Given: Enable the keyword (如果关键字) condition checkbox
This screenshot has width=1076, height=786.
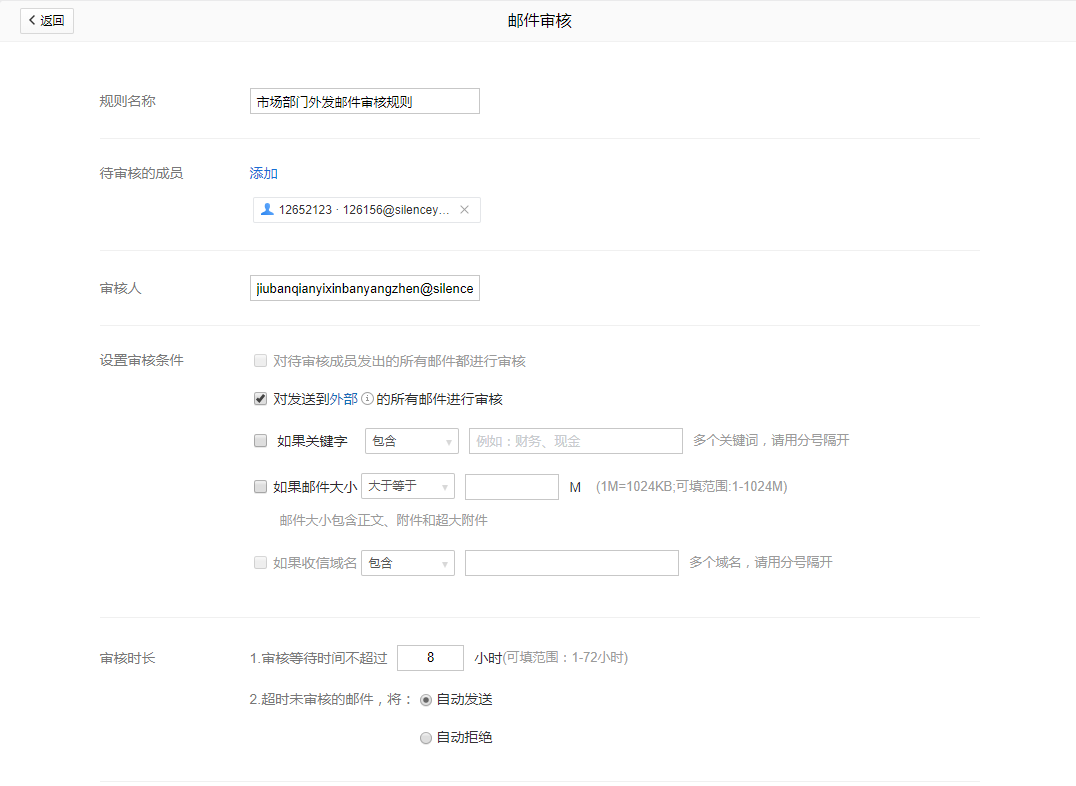Looking at the screenshot, I should (x=261, y=440).
